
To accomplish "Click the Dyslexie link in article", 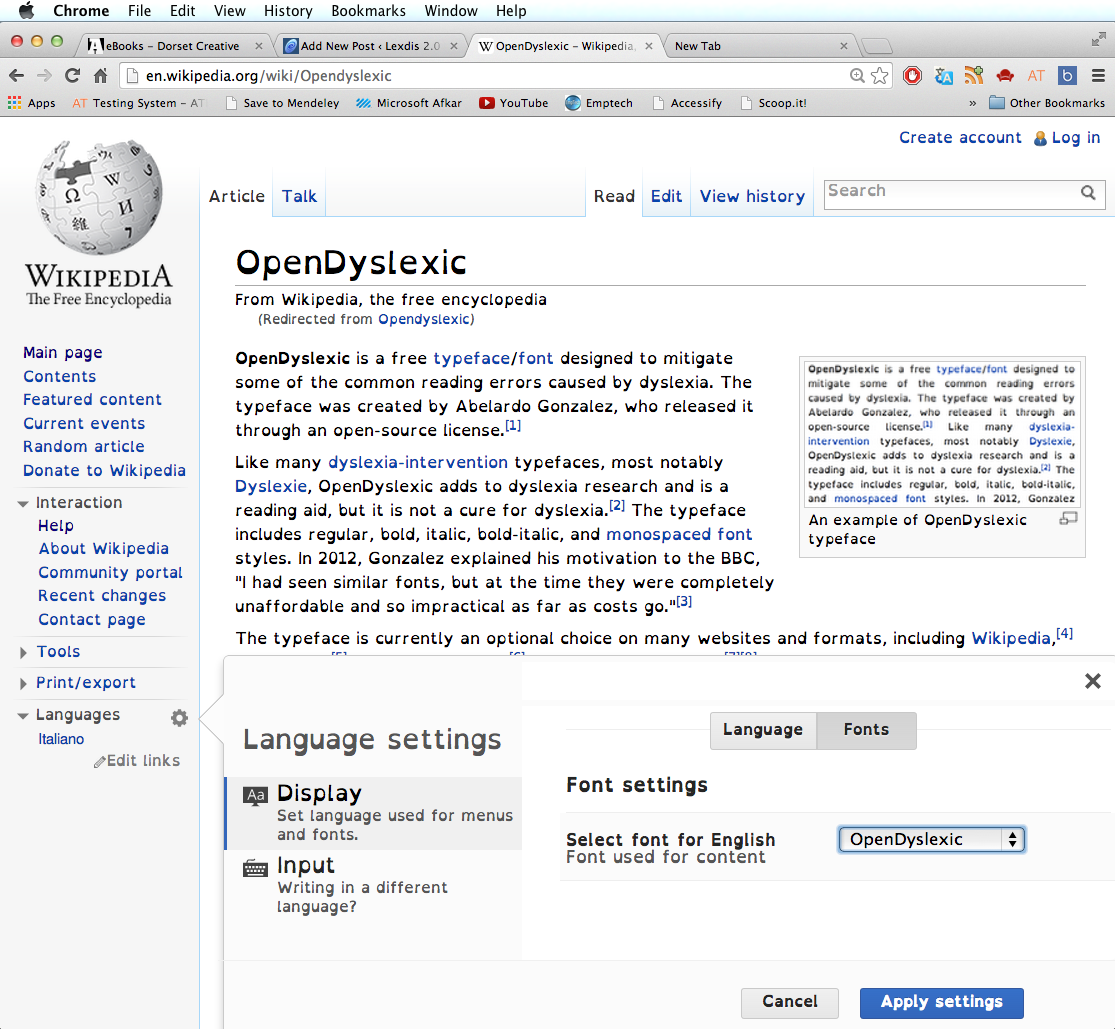I will click(271, 486).
